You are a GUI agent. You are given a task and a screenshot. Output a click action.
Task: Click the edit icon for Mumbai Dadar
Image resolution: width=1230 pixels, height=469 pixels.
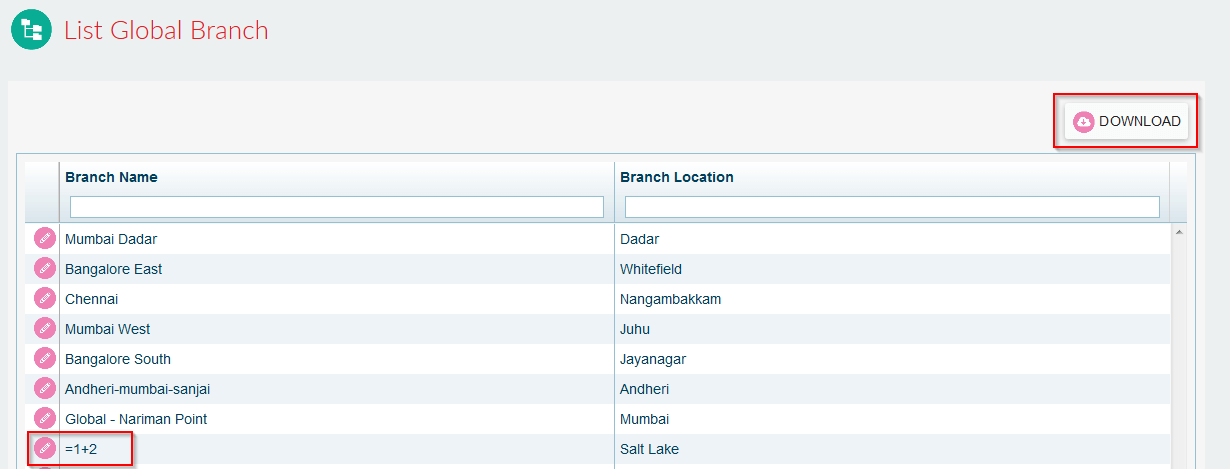coord(45,239)
